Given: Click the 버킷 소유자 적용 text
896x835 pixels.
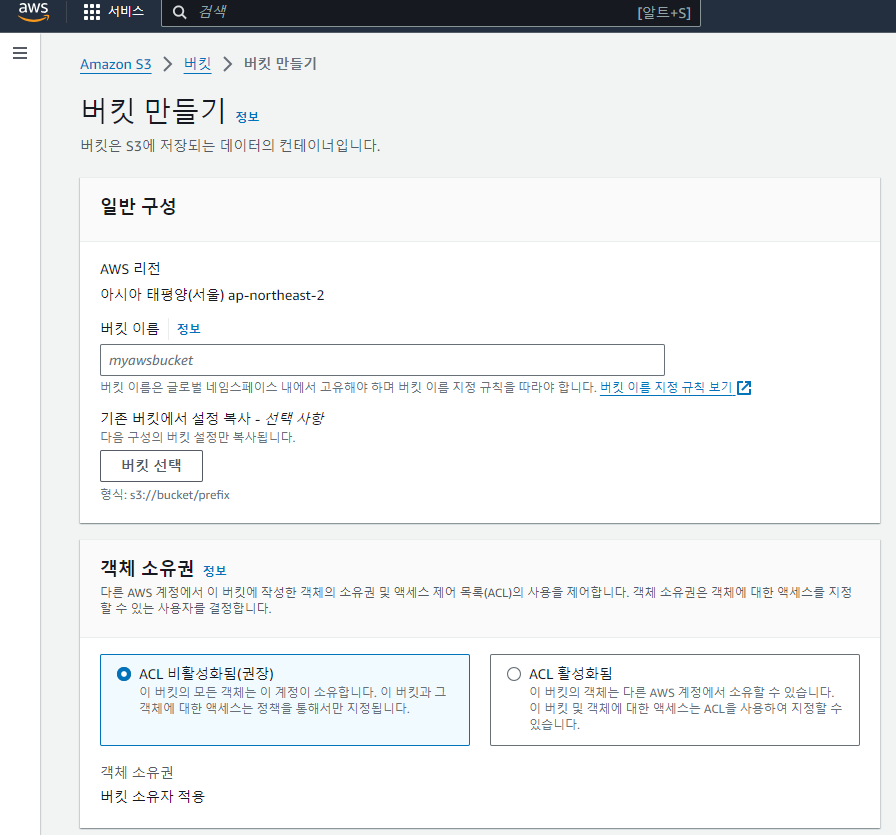Looking at the screenshot, I should [x=153, y=796].
